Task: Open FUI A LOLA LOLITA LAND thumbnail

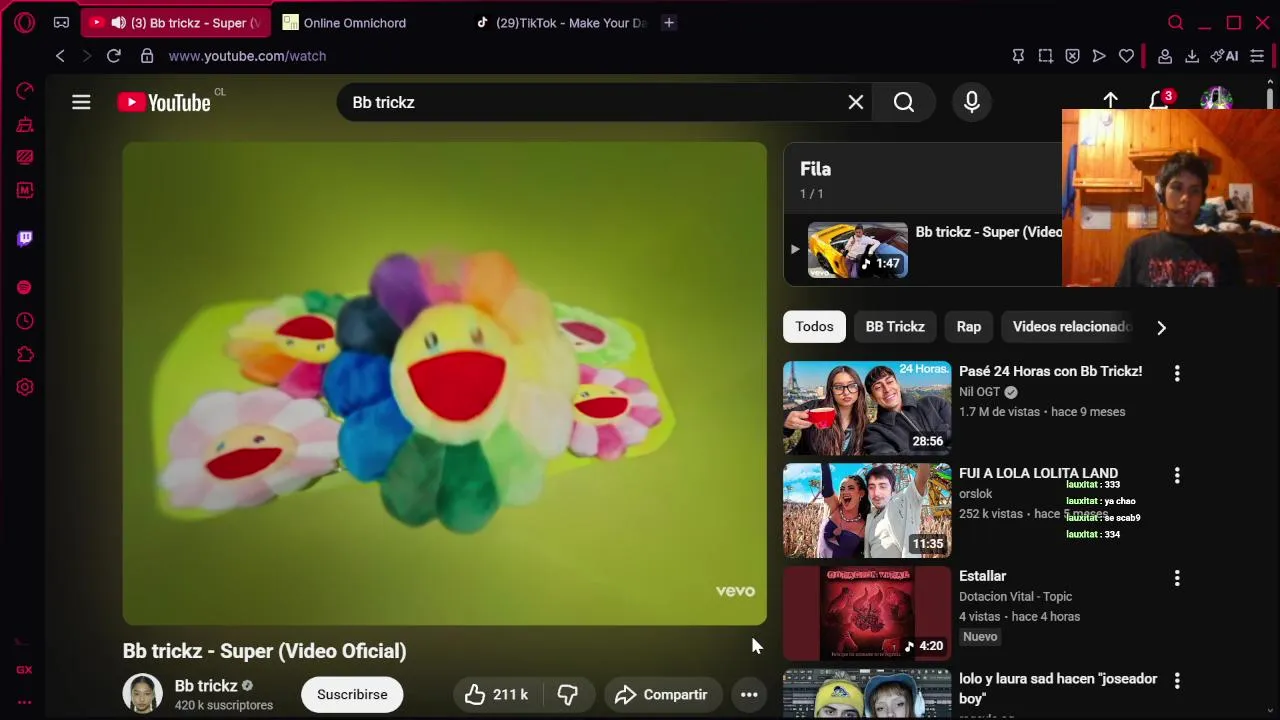Action: click(x=867, y=511)
